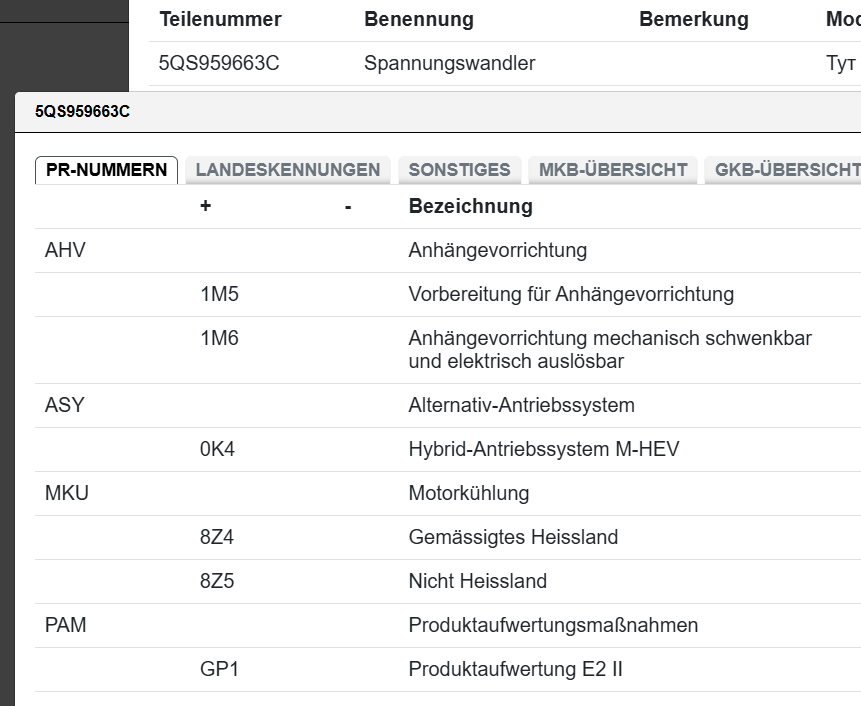Select PR number 1M5
861x706 pixels.
coord(219,294)
